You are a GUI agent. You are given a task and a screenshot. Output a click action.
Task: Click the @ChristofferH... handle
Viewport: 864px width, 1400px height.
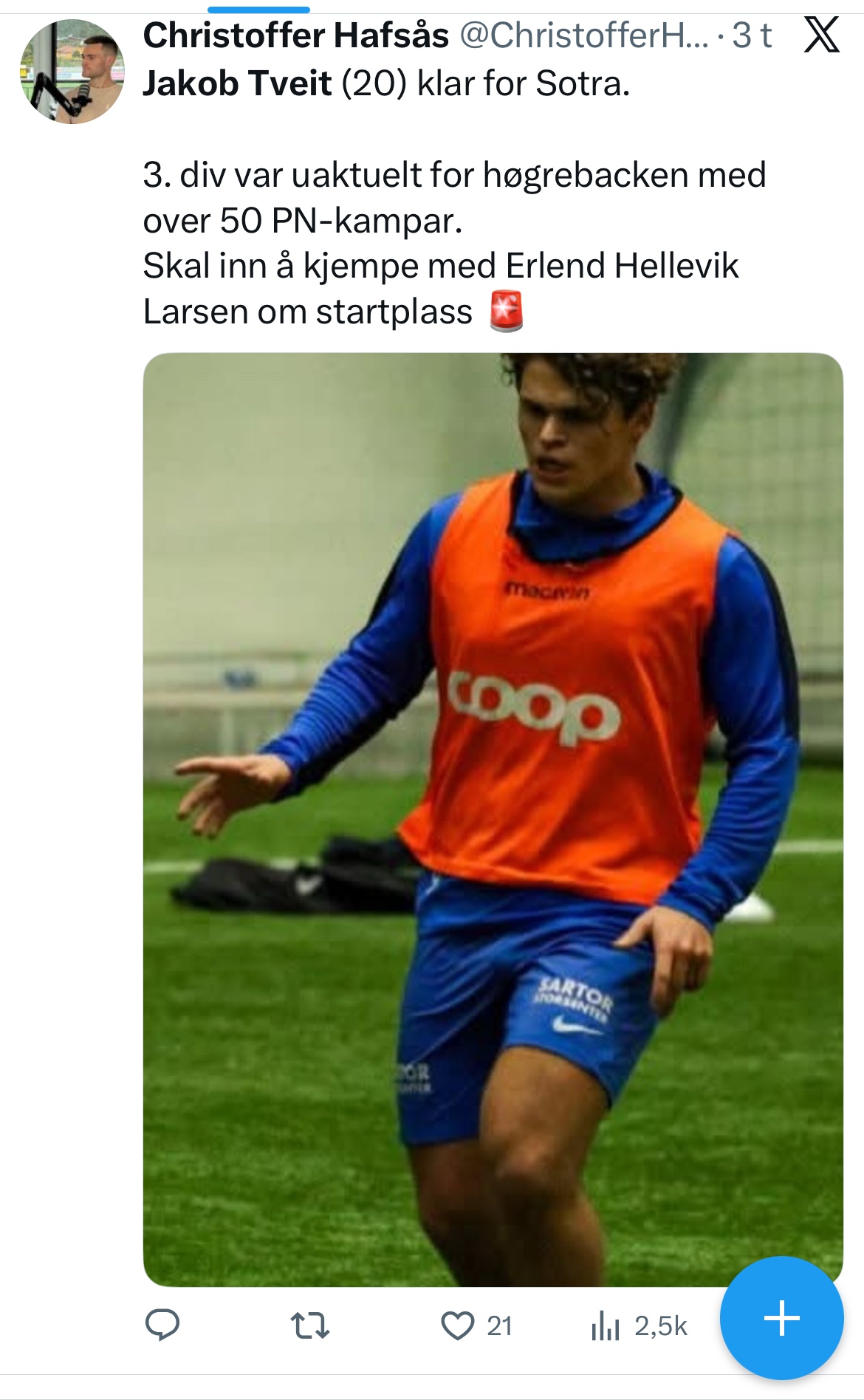click(x=583, y=35)
